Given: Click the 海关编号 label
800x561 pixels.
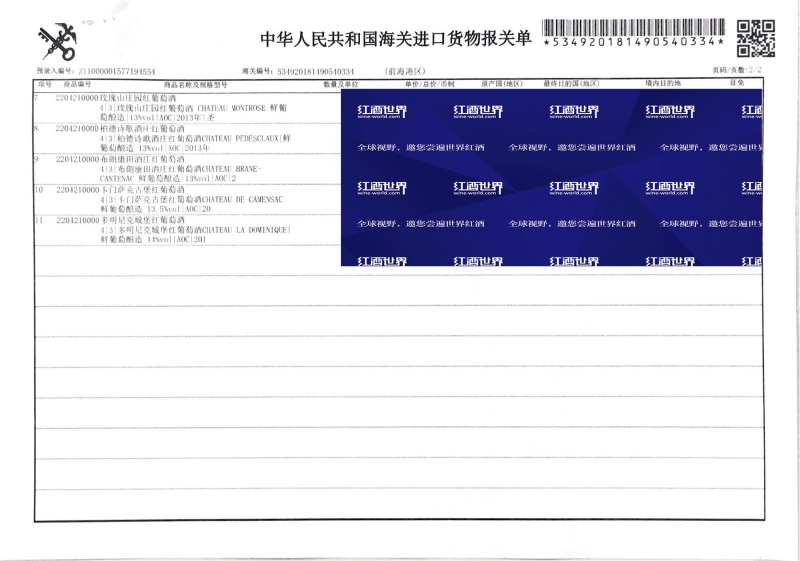Looking at the screenshot, I should coord(259,71).
